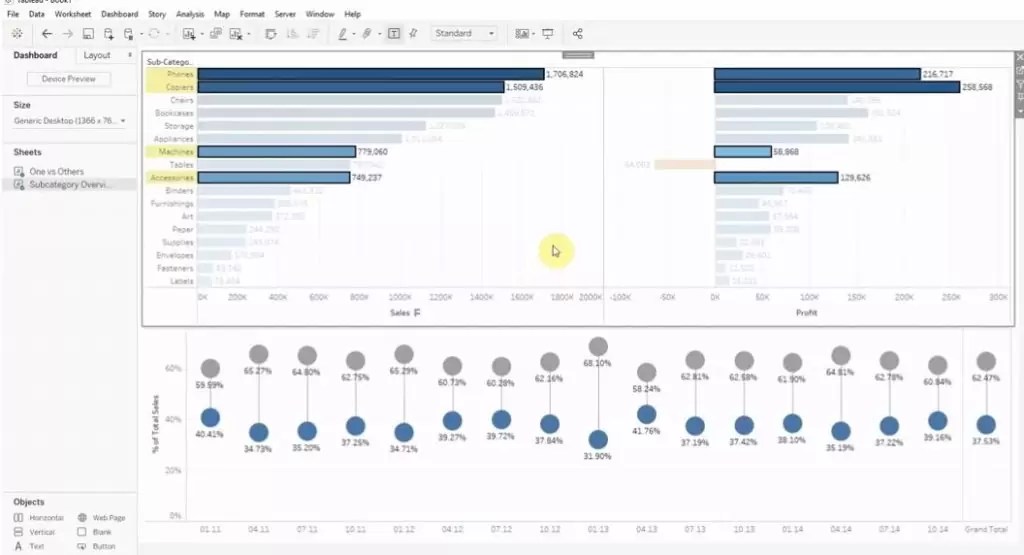
Task: Click the Tableau start page logo icon
Action: [x=17, y=33]
